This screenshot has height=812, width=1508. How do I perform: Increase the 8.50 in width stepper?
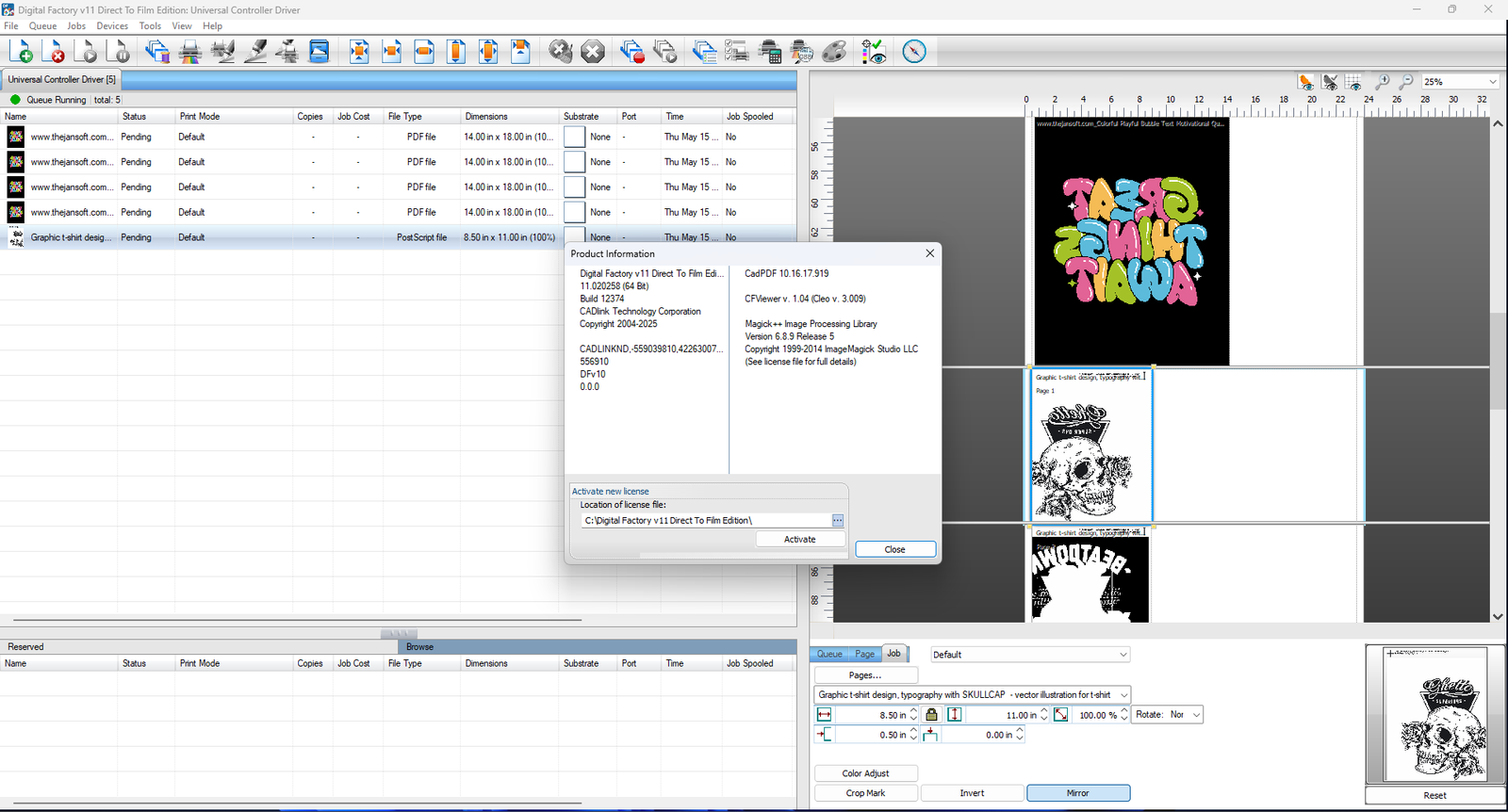pos(913,711)
